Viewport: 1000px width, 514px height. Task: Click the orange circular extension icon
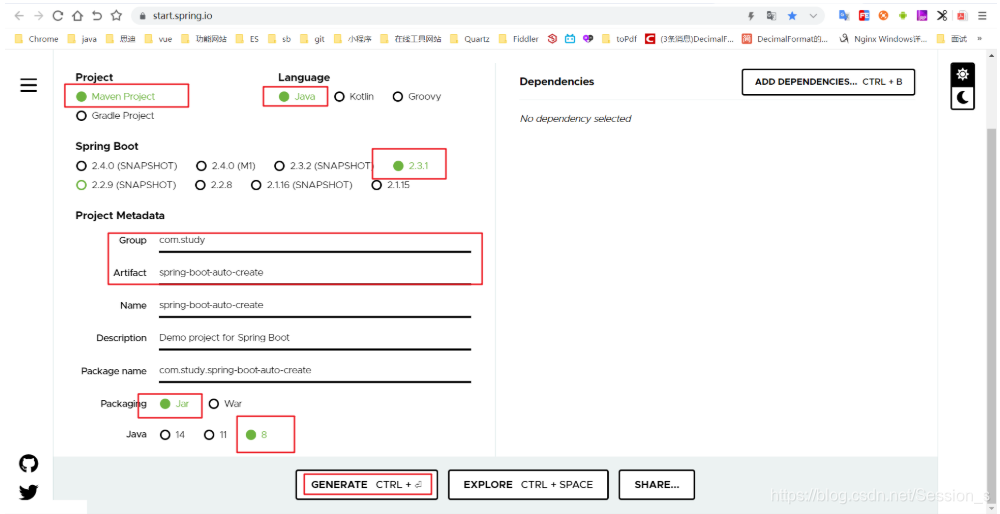coord(883,15)
